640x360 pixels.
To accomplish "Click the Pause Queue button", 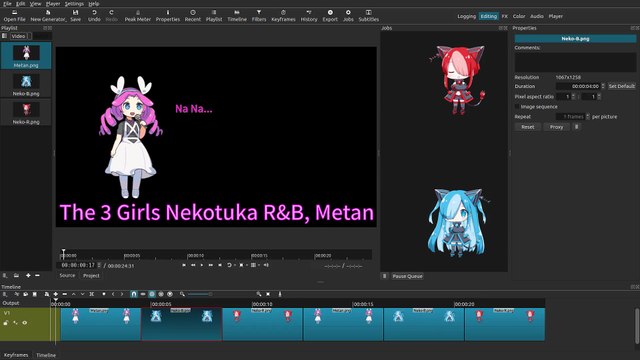I will click(x=407, y=276).
